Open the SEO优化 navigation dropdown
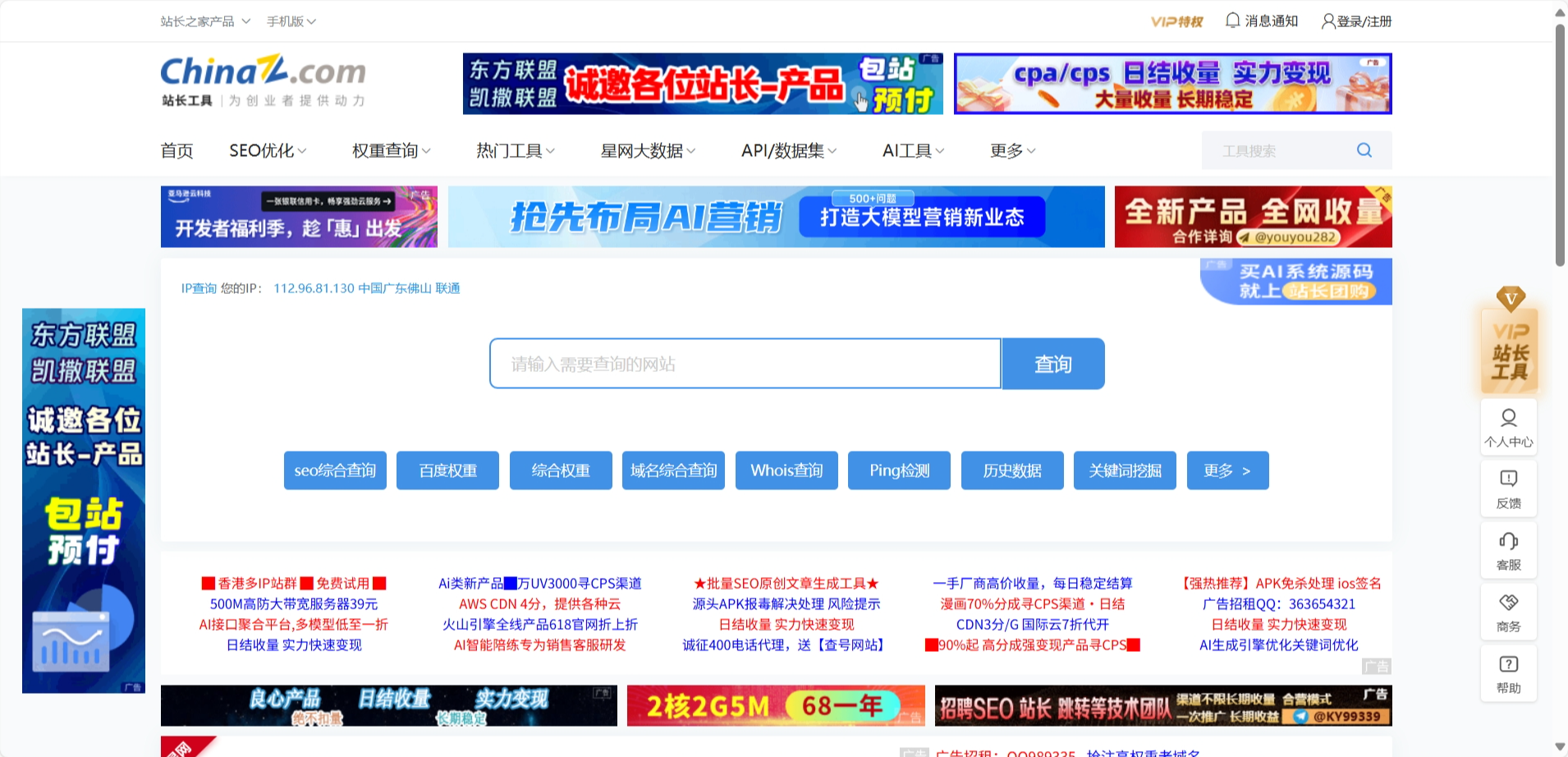Screen dimensions: 1568x757 266,150
